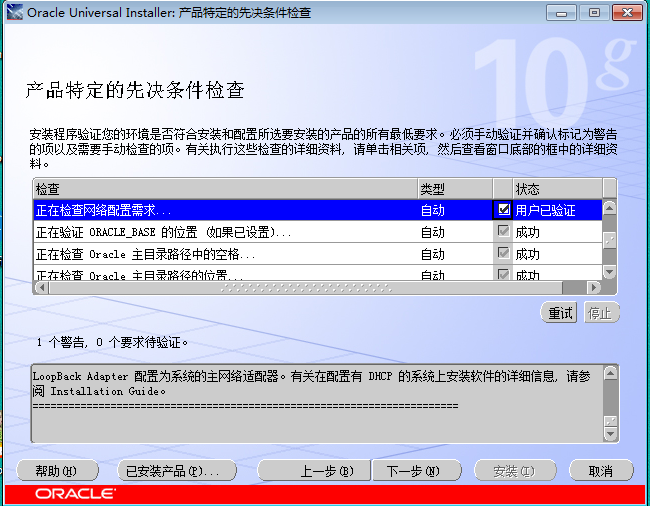This screenshot has width=650, height=506.
Task: Click right arrow of horizontal scrollbar
Action: coord(594,287)
